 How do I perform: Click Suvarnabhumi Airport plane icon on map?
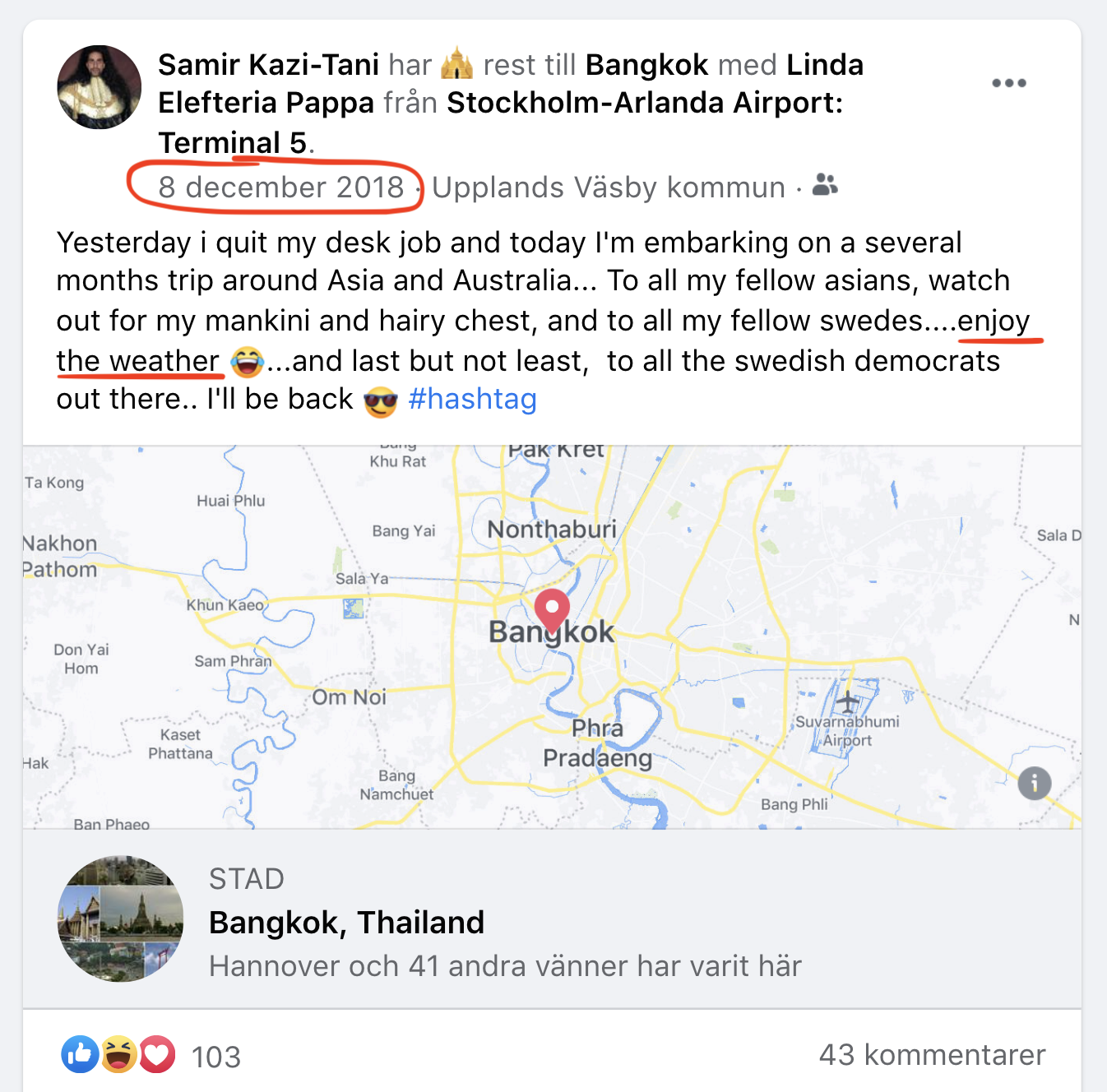846,703
